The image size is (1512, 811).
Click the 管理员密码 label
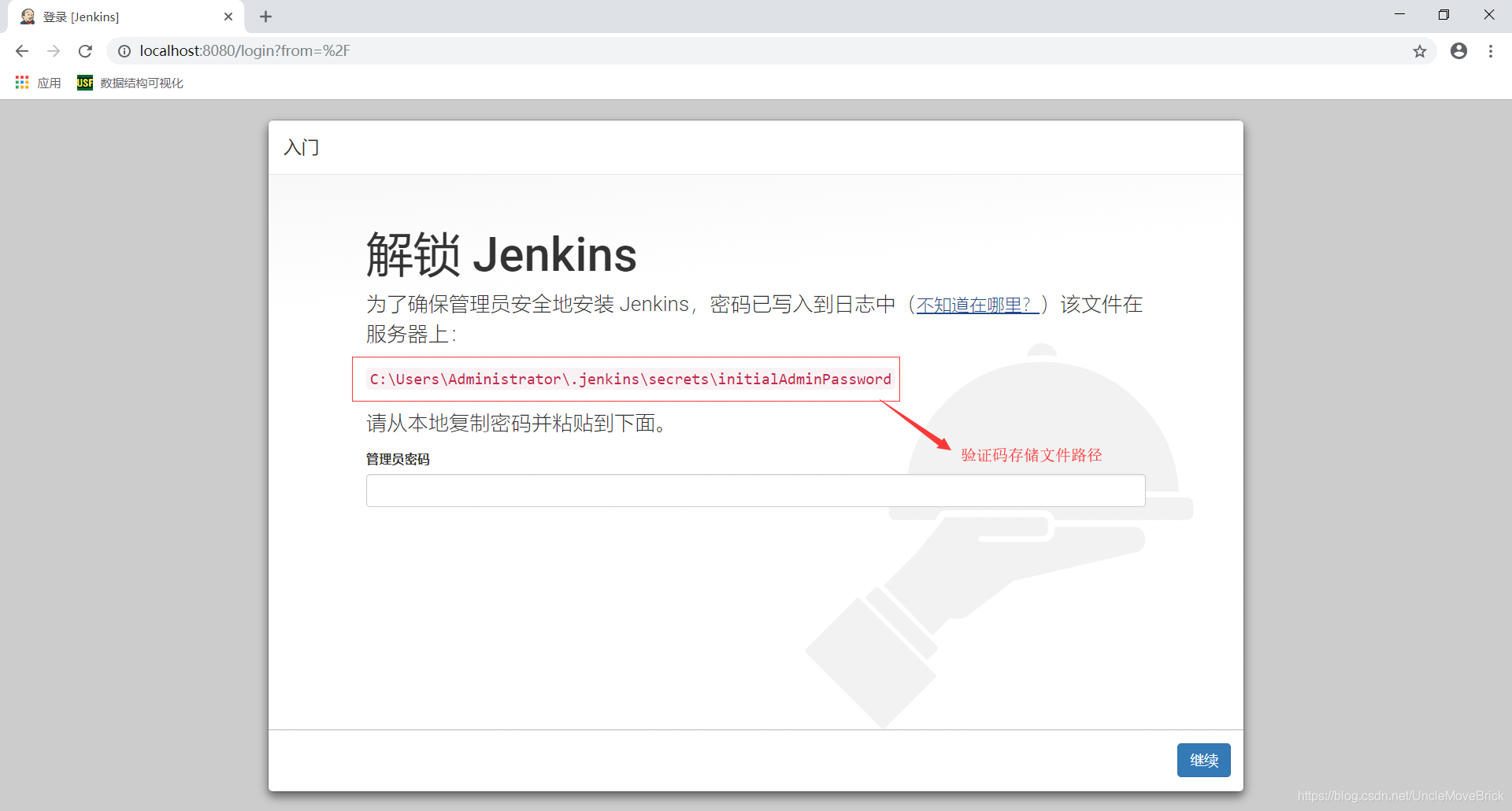[398, 459]
